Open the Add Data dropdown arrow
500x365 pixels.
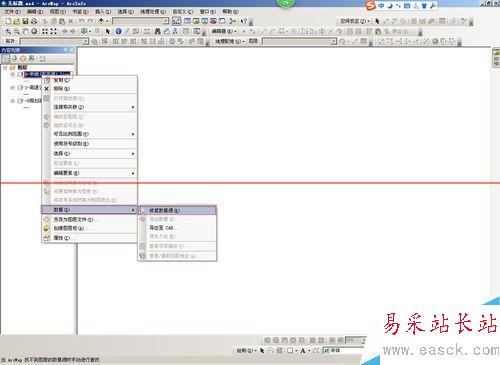(107, 21)
